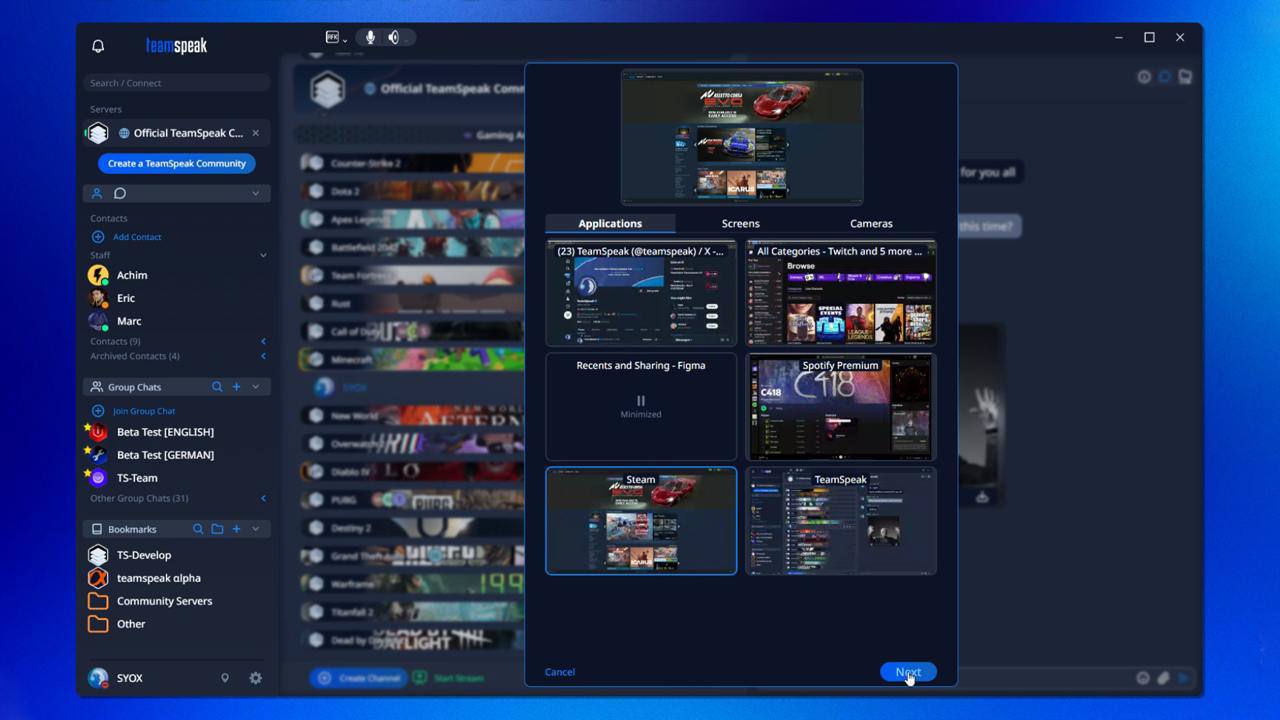Click the emoji icon in chat bar
The width and height of the screenshot is (1280, 720).
click(1143, 678)
